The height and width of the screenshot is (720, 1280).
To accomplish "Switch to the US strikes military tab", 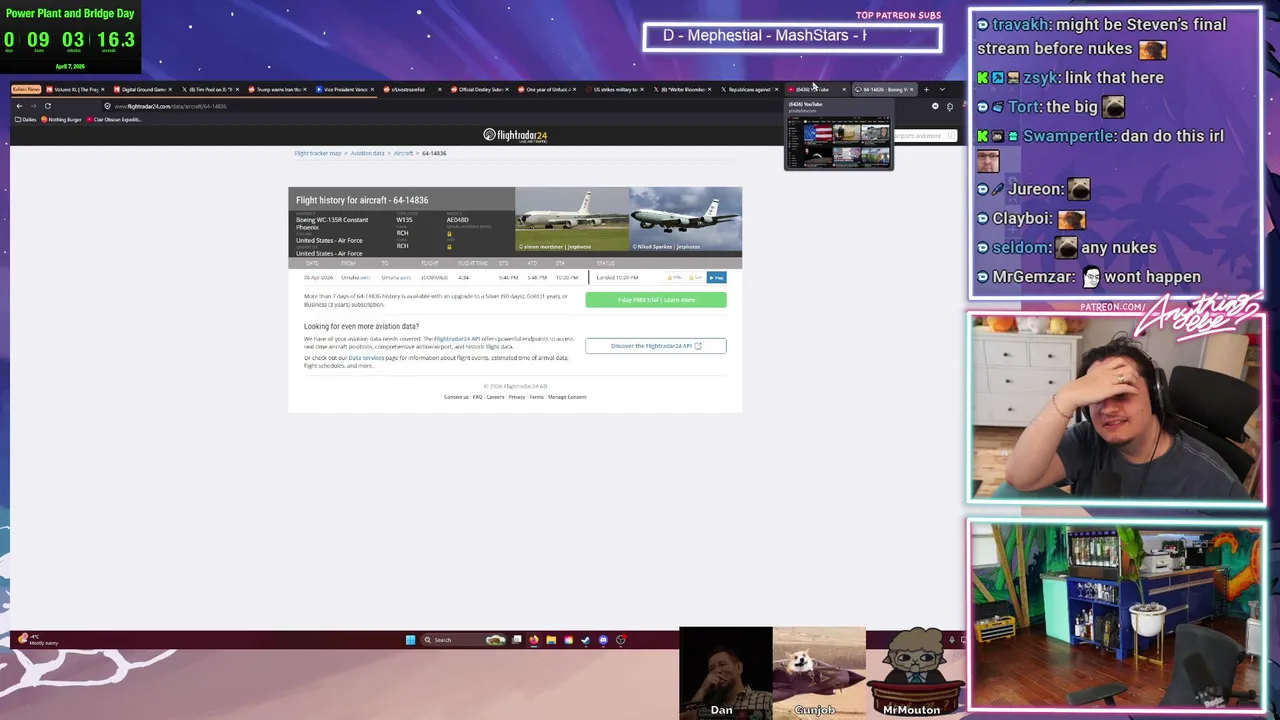I will pos(614,89).
